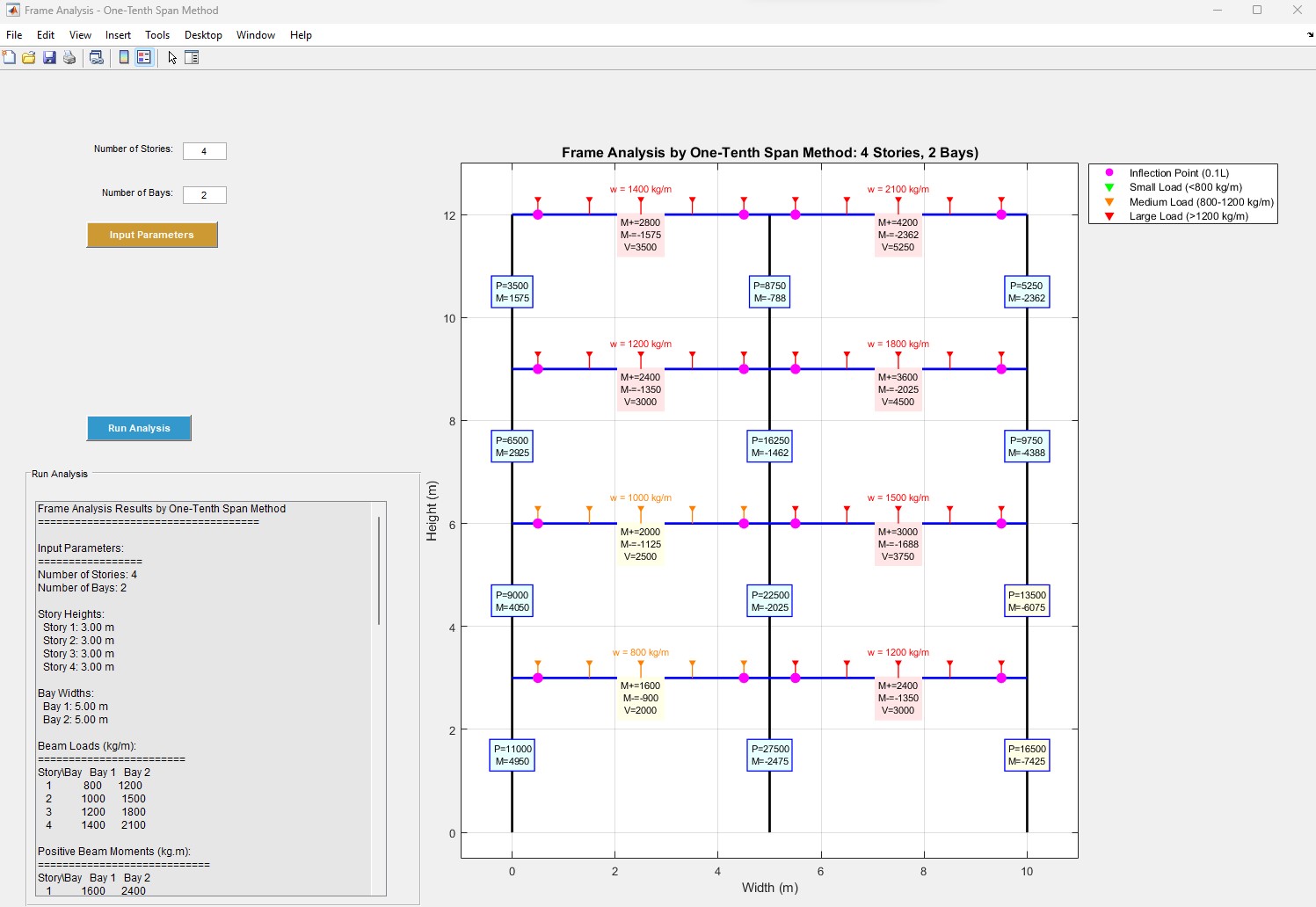Expand the Insert menu

[118, 35]
